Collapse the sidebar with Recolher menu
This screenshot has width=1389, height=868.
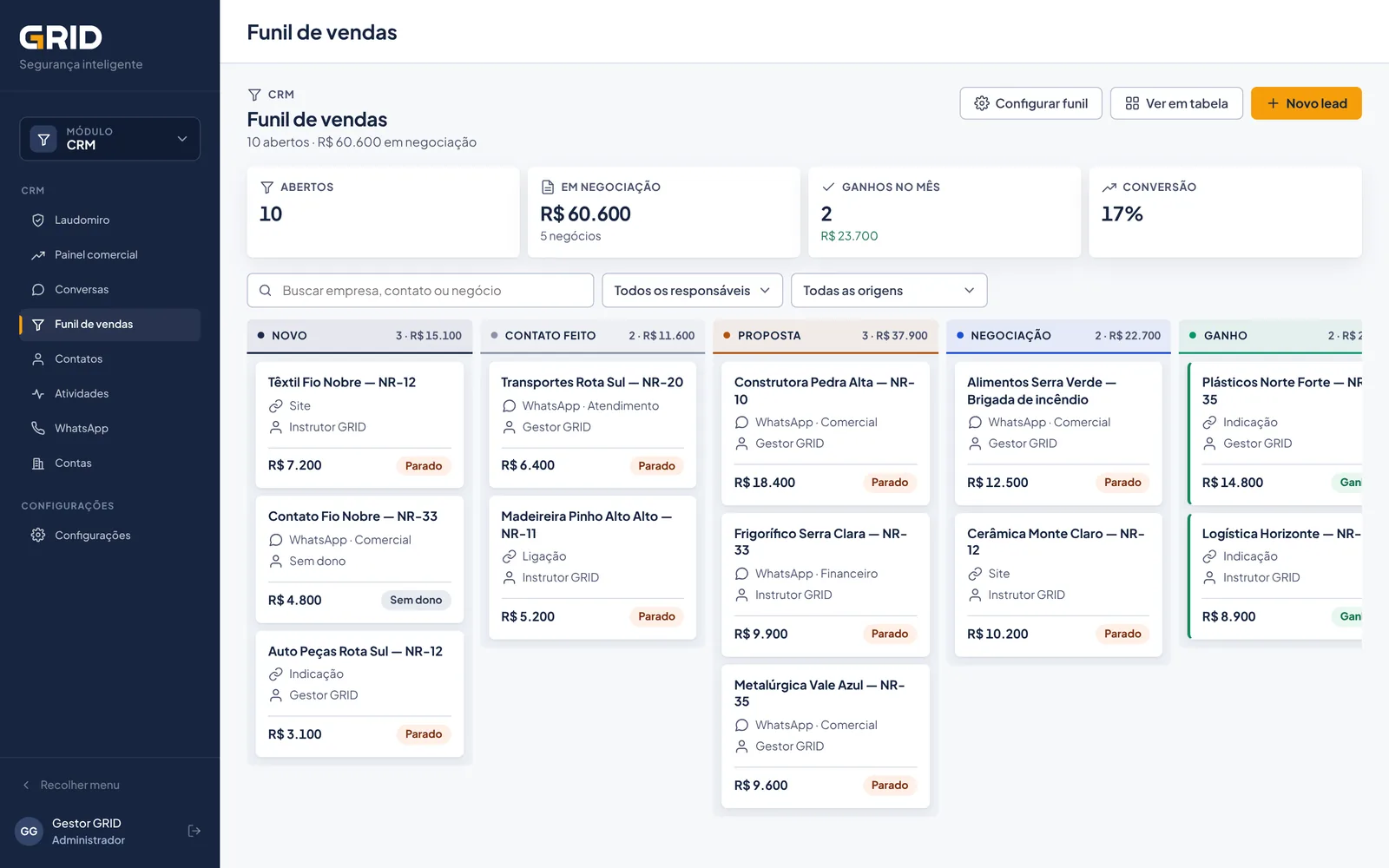point(71,786)
